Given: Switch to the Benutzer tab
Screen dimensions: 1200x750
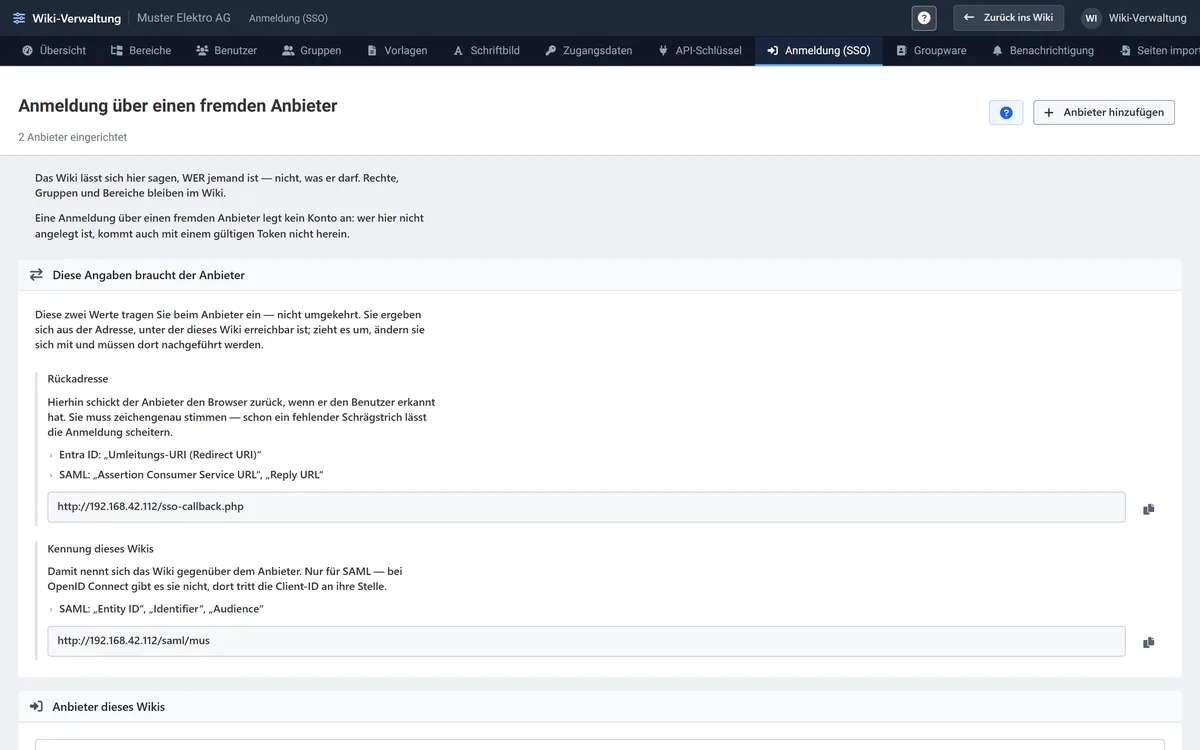Looking at the screenshot, I should tap(227, 50).
